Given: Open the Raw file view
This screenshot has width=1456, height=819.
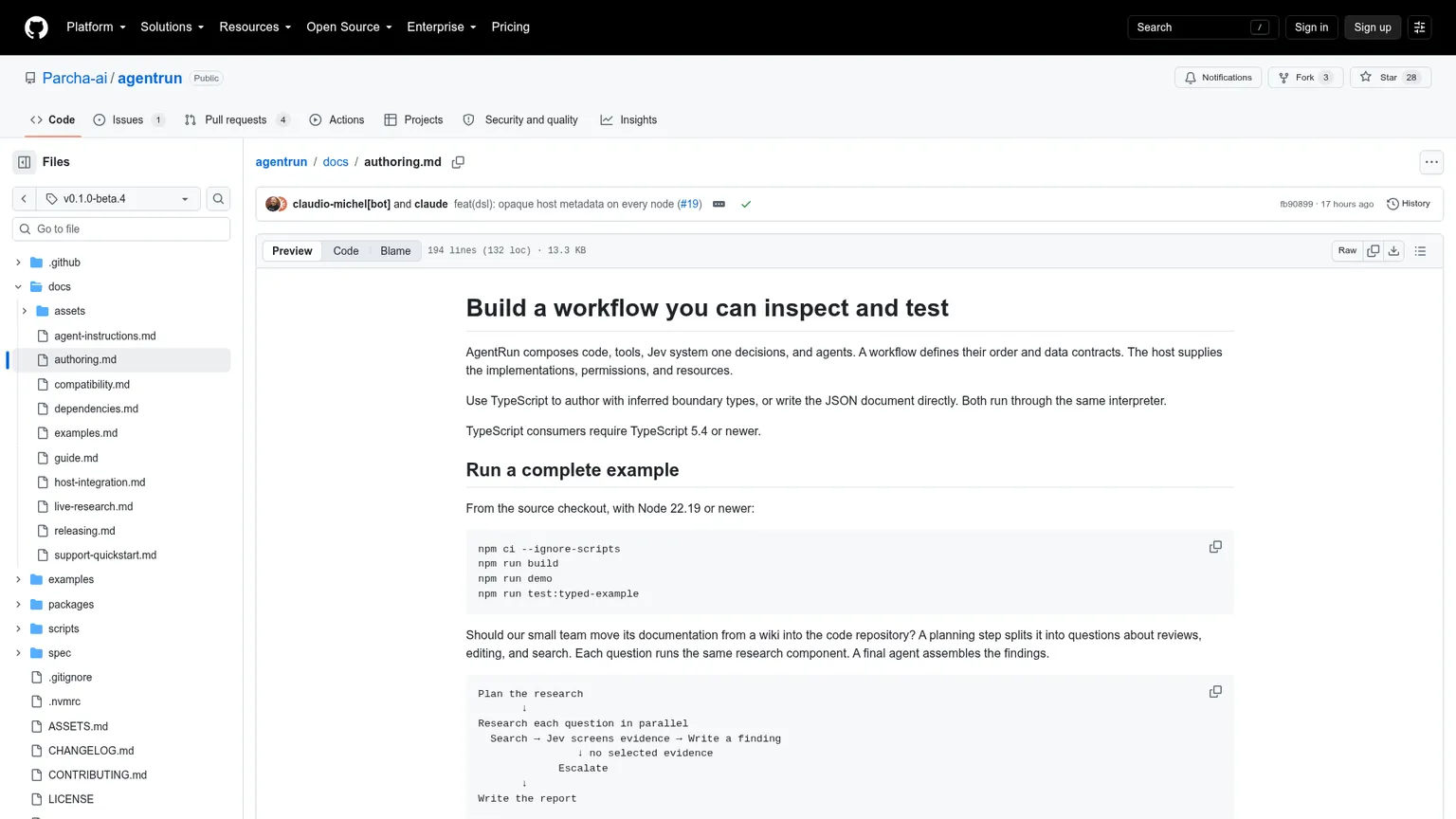Looking at the screenshot, I should [1347, 251].
